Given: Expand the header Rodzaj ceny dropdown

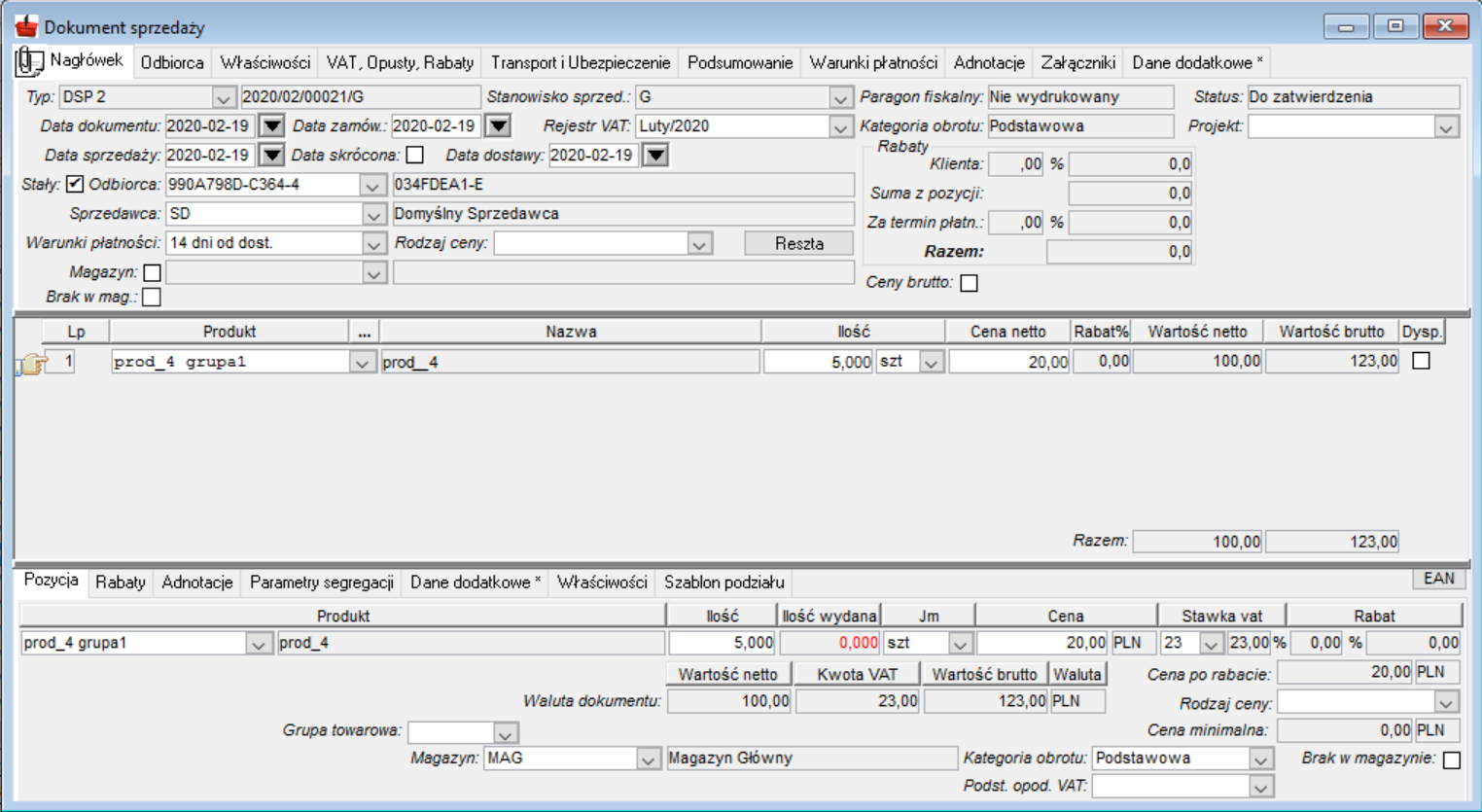Looking at the screenshot, I should click(x=699, y=243).
